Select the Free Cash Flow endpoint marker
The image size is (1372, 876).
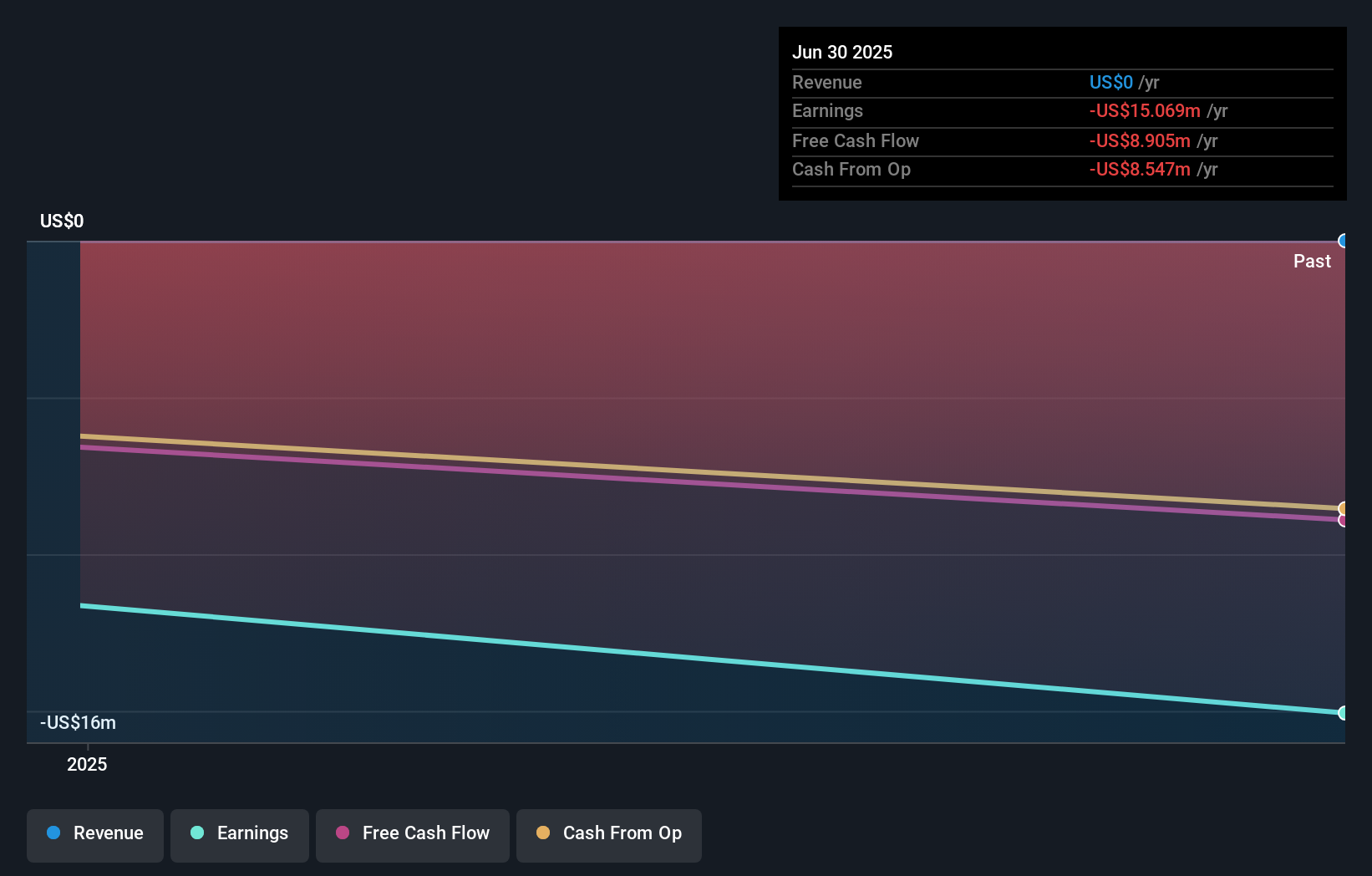1343,520
